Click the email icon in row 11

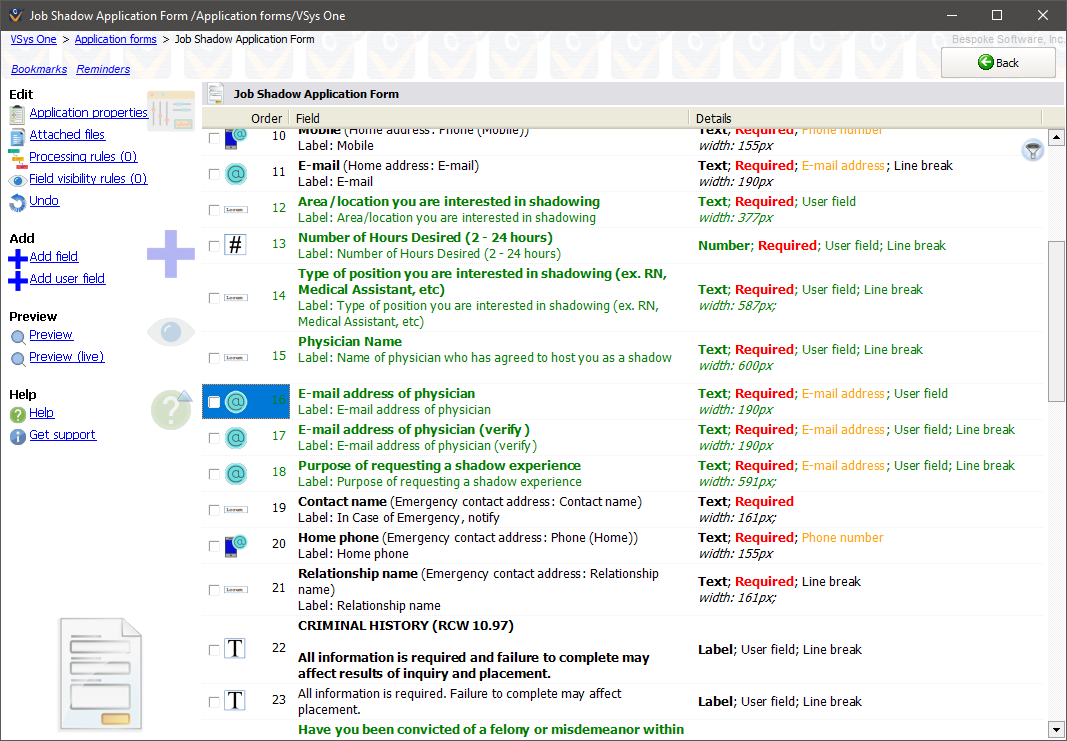point(235,174)
